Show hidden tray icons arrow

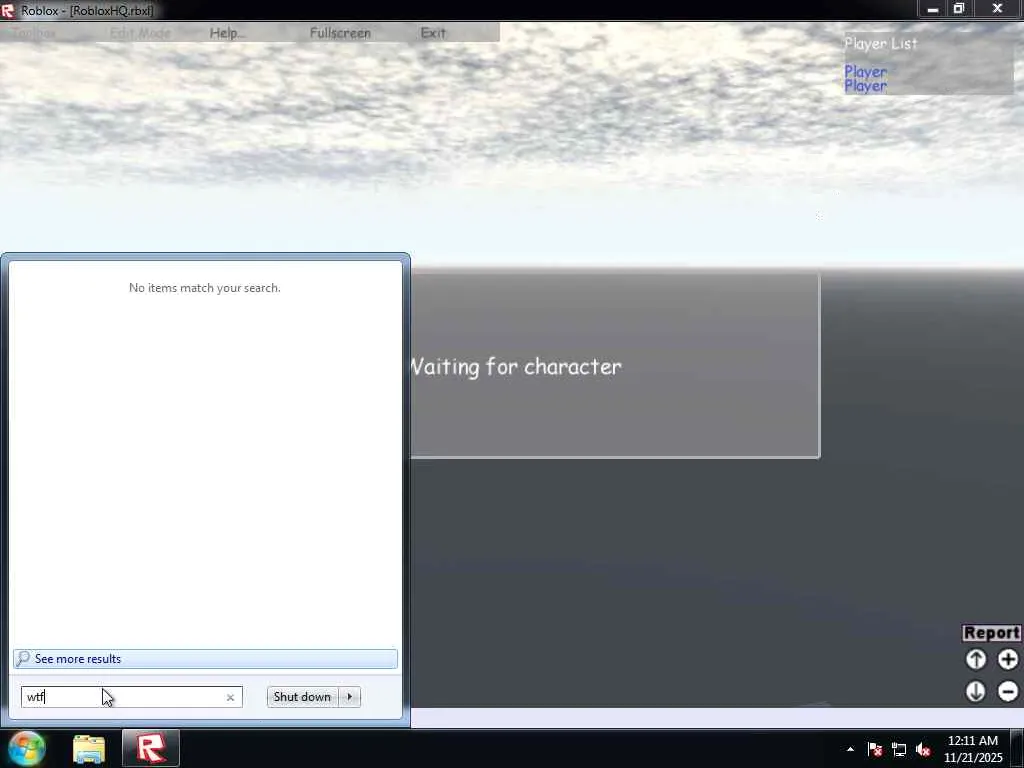click(850, 749)
